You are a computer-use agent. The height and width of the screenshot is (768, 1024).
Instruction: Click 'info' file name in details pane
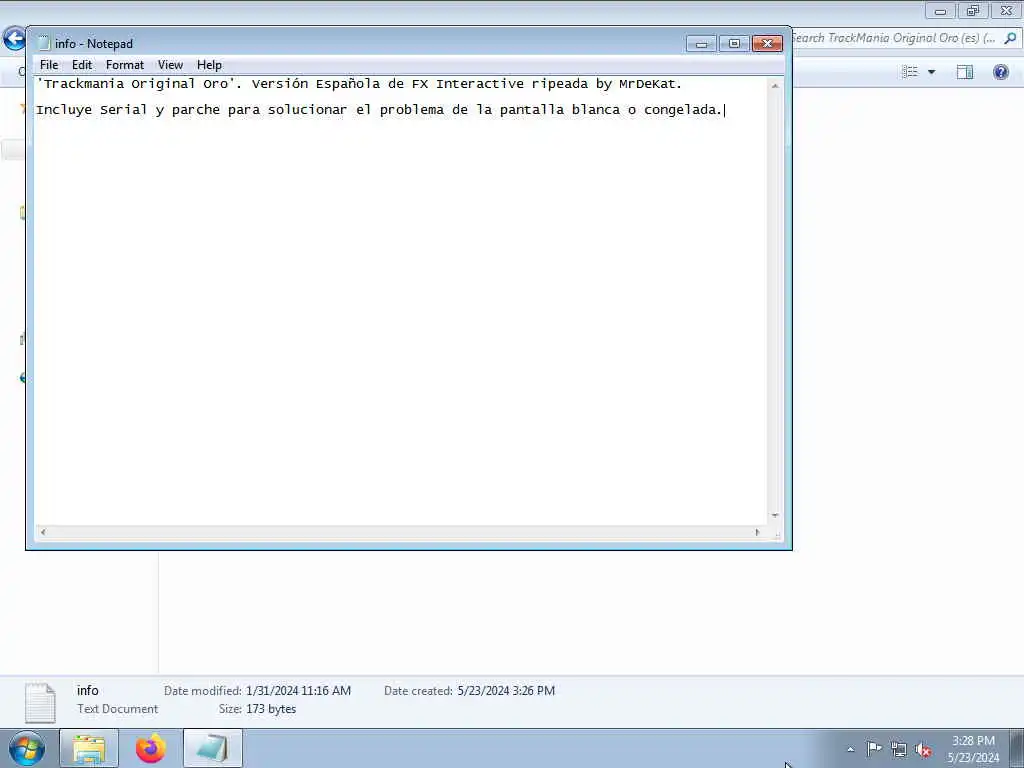pyautogui.click(x=88, y=690)
